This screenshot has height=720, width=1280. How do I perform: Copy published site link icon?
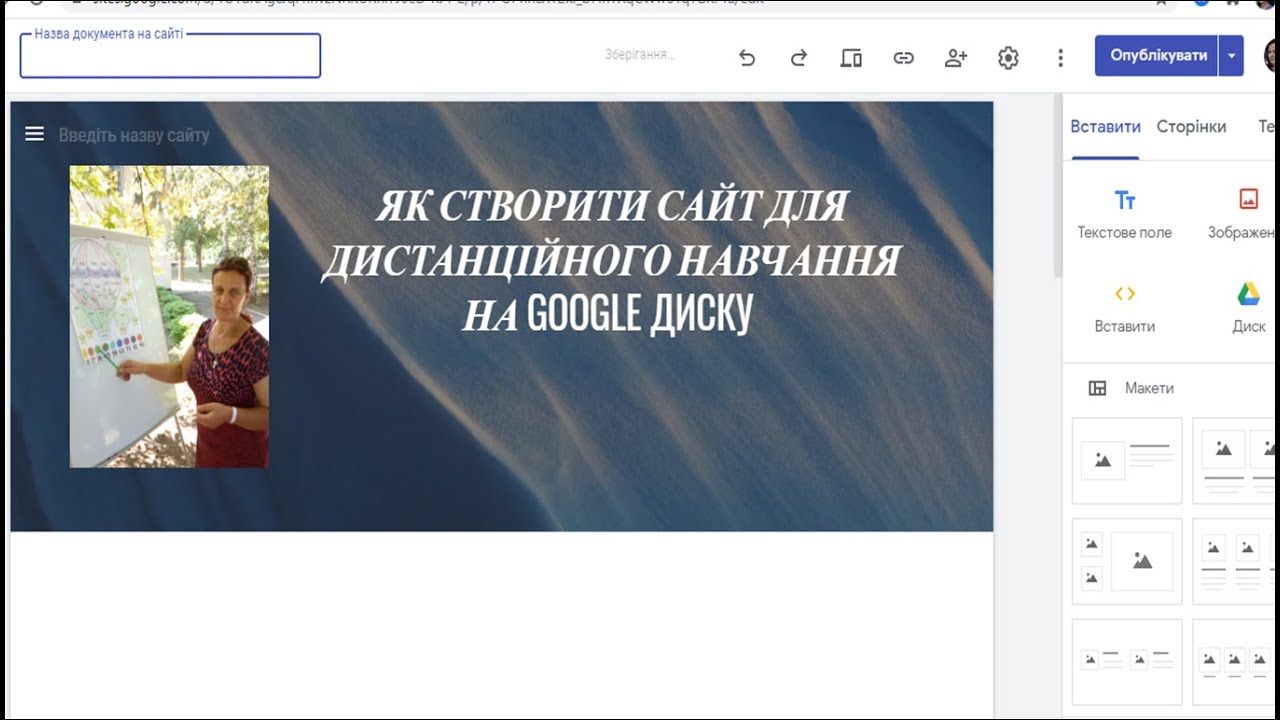[x=904, y=58]
